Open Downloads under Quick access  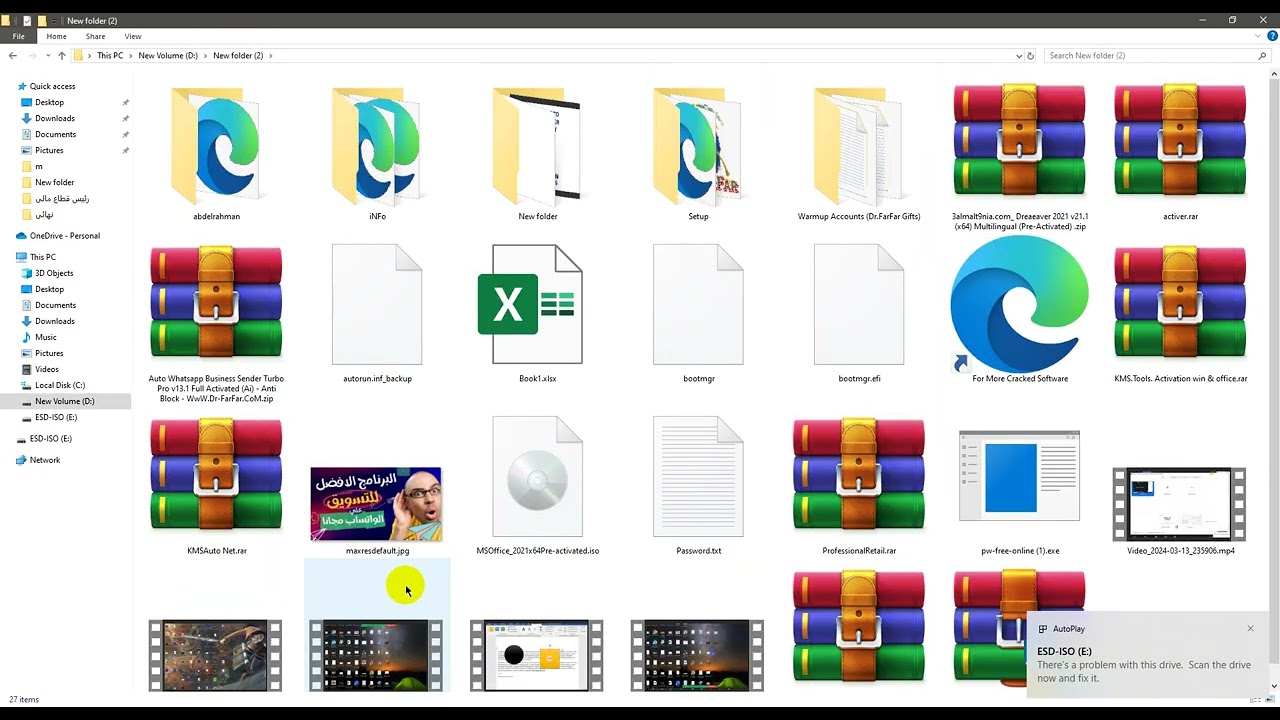pos(55,118)
